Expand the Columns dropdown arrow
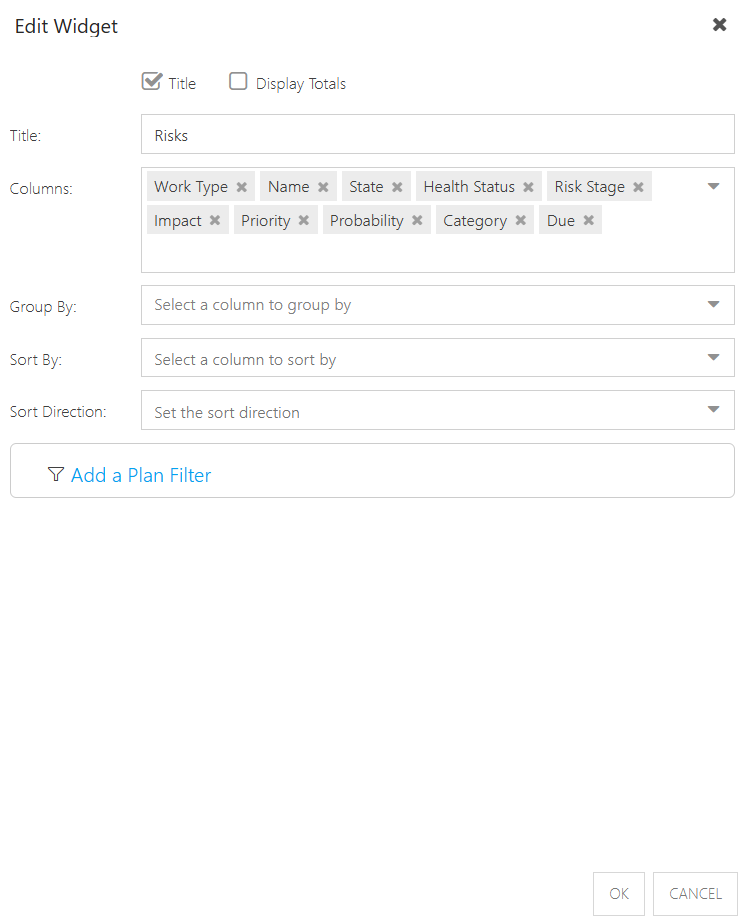Screen dimensions: 743x923 [x=713, y=187]
